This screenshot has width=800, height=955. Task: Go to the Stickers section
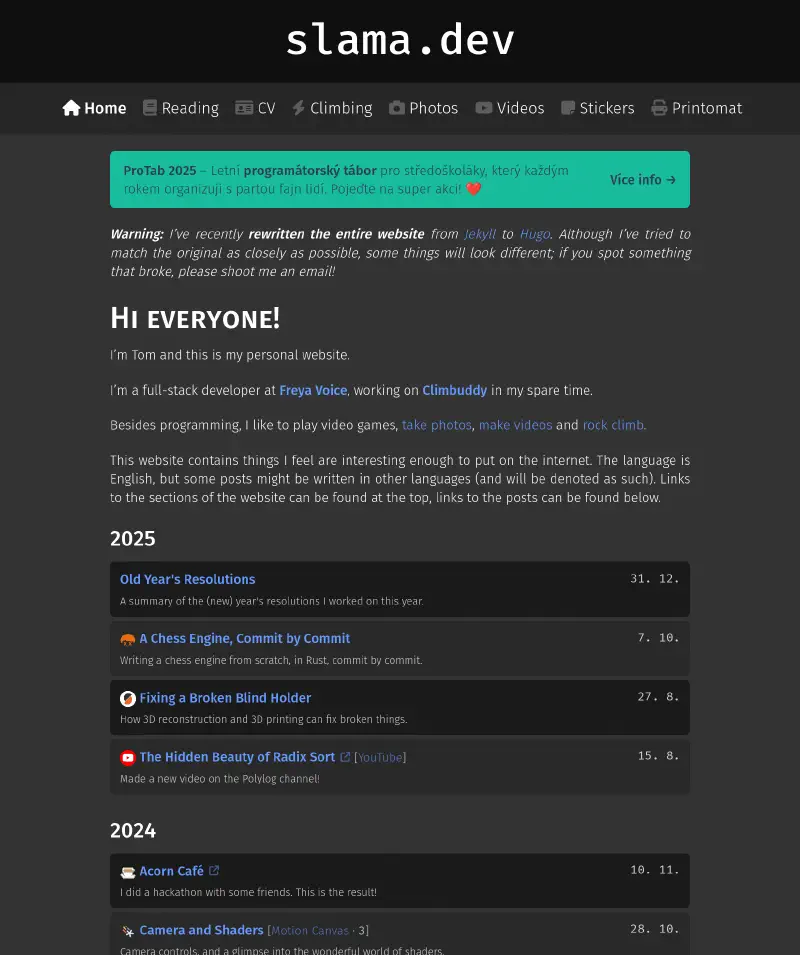[607, 108]
